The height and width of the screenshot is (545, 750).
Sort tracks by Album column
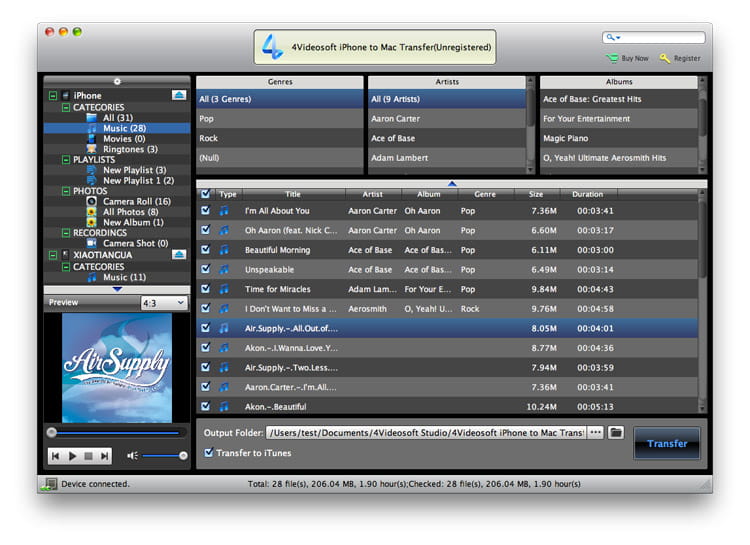(429, 194)
